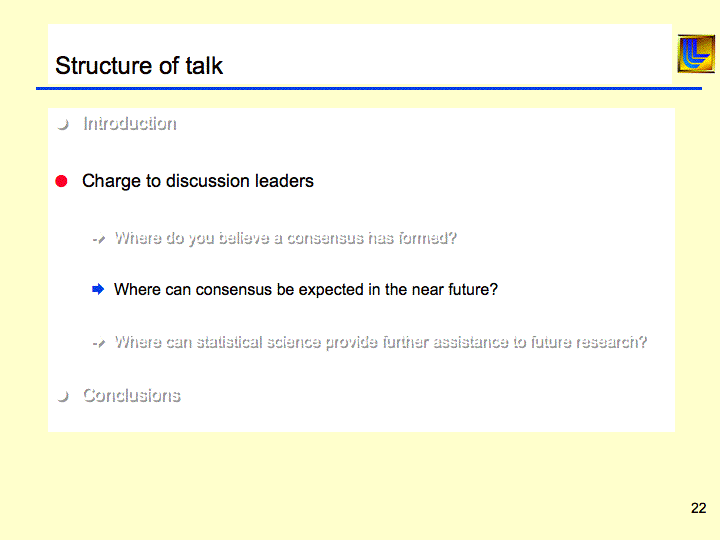Click Where do you believe a consensus has formed
Image resolution: width=720 pixels, height=540 pixels.
[x=285, y=238]
